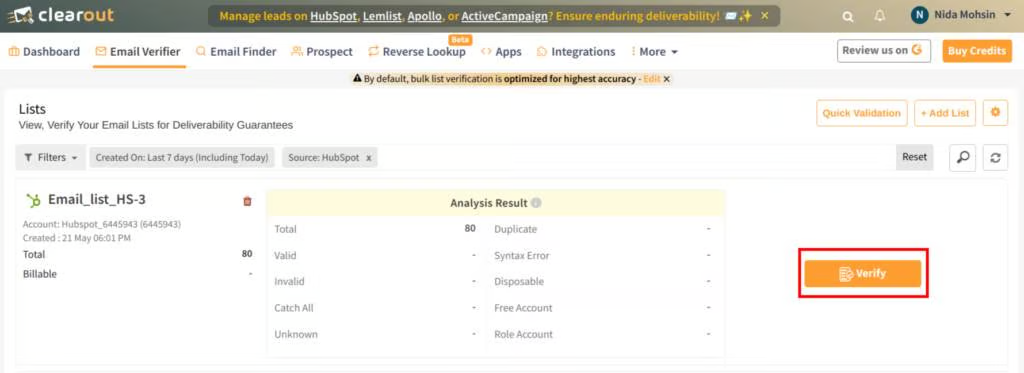Click the Billable row label
This screenshot has width=1024, height=373.
[x=40, y=274]
